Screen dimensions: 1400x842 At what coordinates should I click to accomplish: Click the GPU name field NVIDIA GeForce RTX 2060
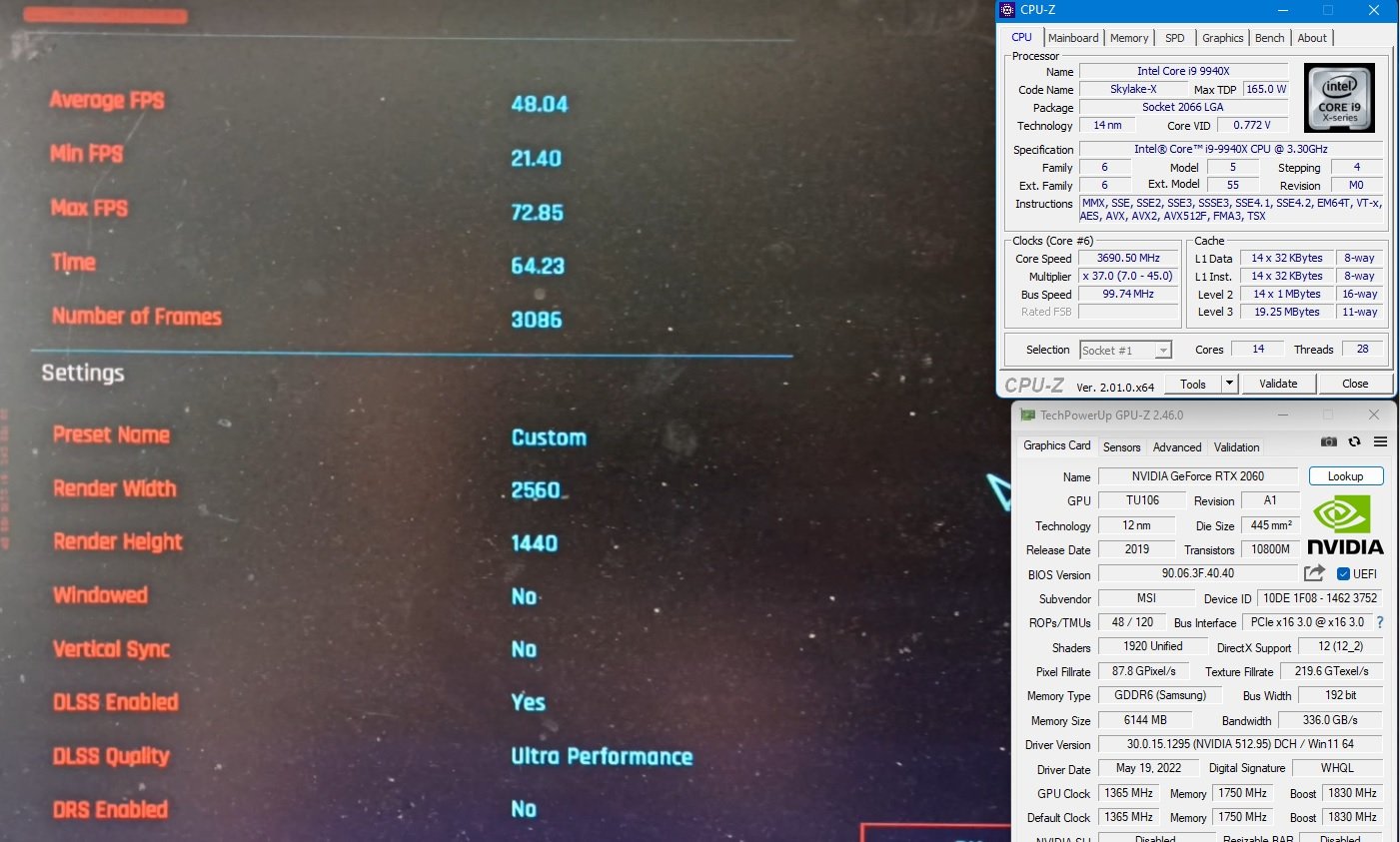point(1198,476)
